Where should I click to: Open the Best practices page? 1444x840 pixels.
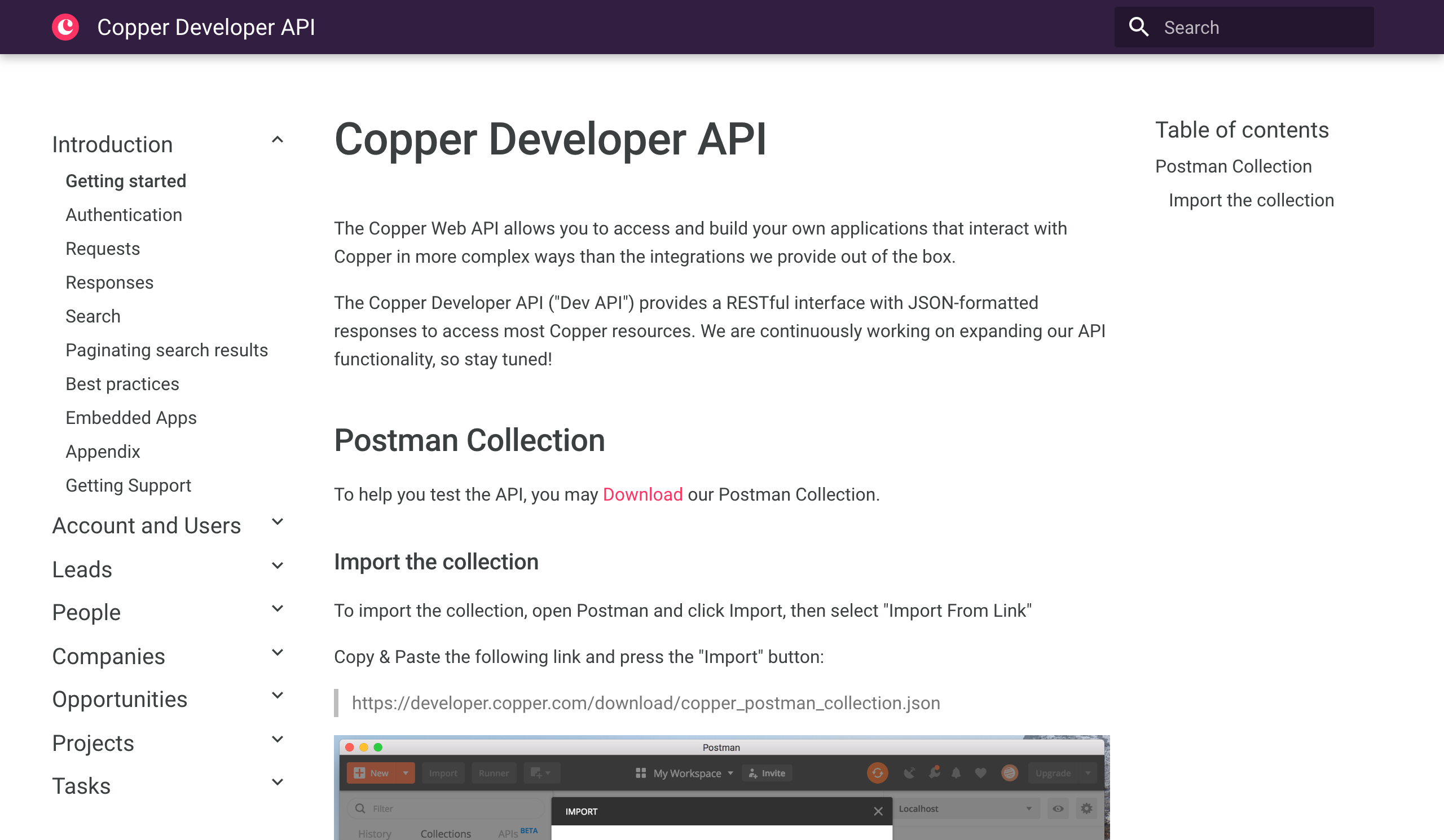pos(122,384)
